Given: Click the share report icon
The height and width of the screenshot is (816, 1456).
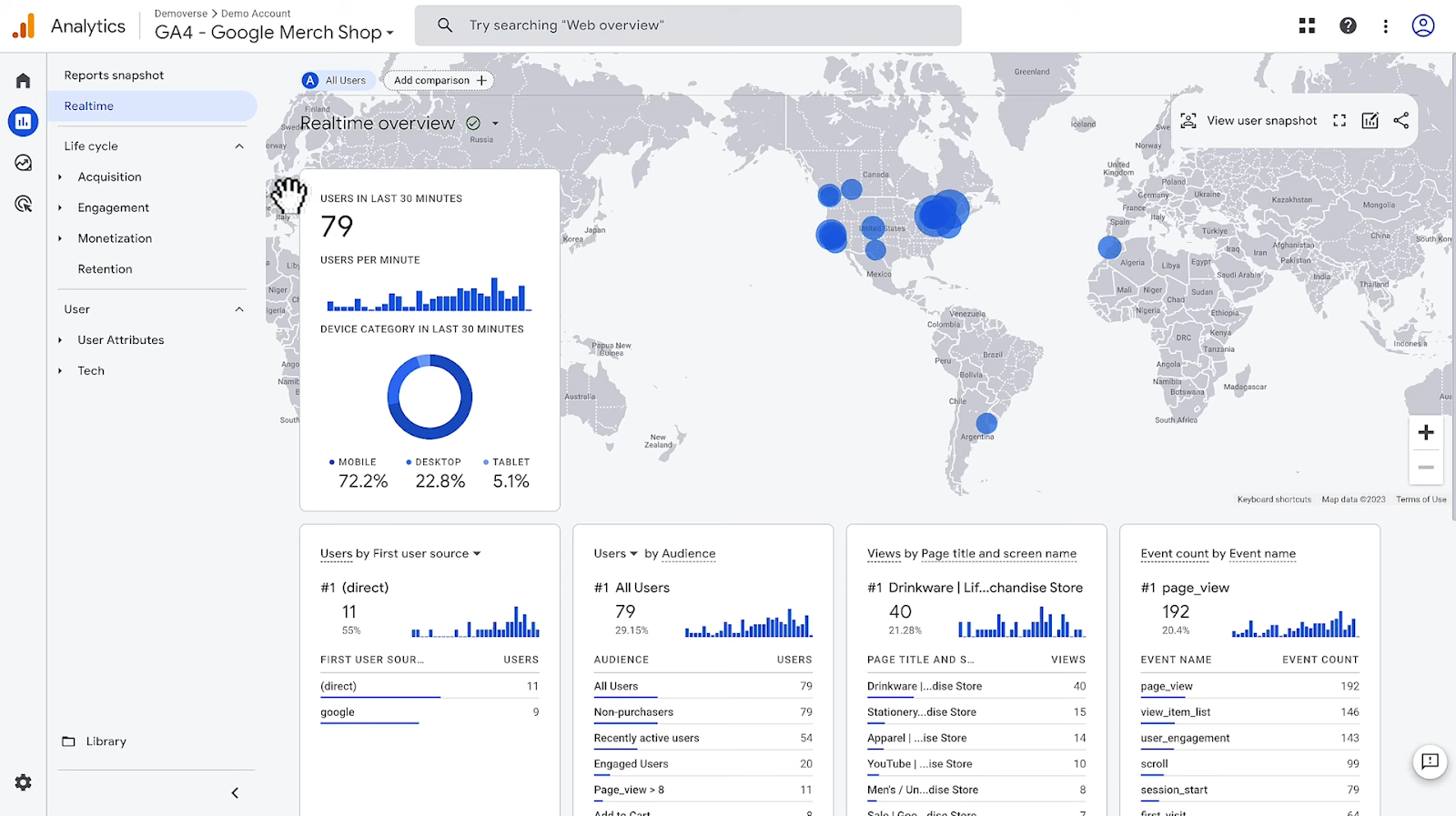Looking at the screenshot, I should [1401, 121].
